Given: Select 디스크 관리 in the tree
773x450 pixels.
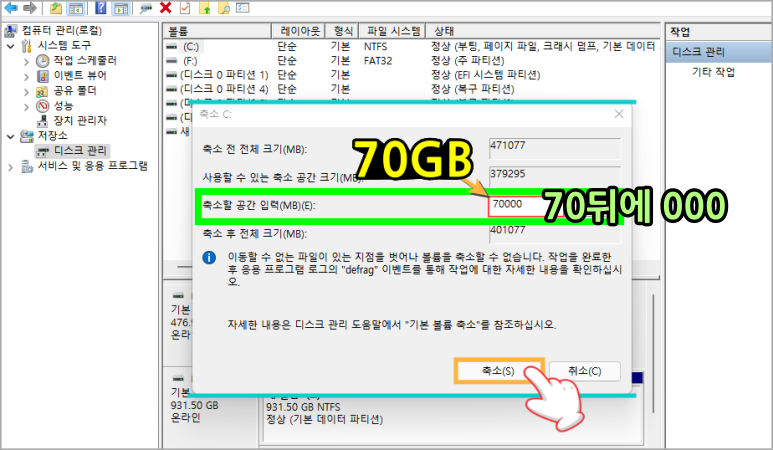Looking at the screenshot, I should (x=80, y=151).
